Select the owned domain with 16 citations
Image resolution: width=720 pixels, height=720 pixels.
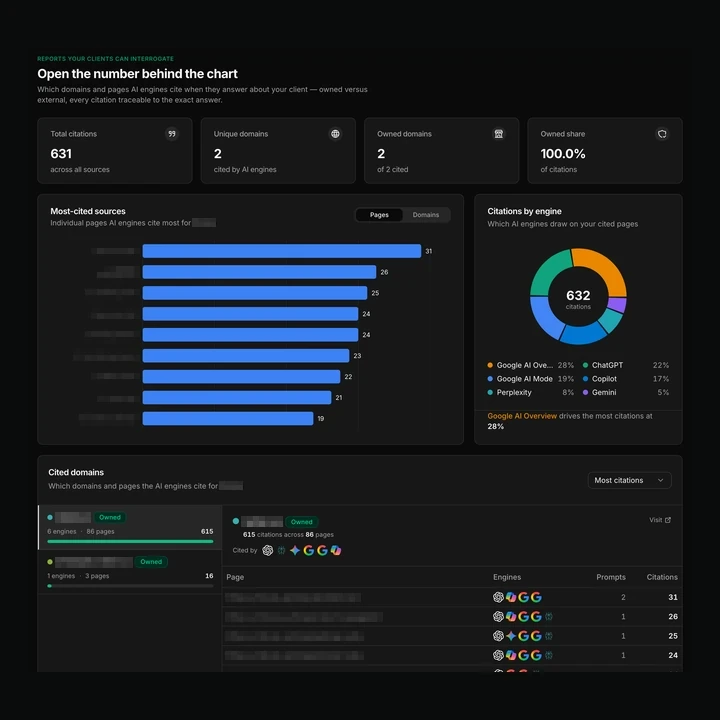pyautogui.click(x=130, y=572)
